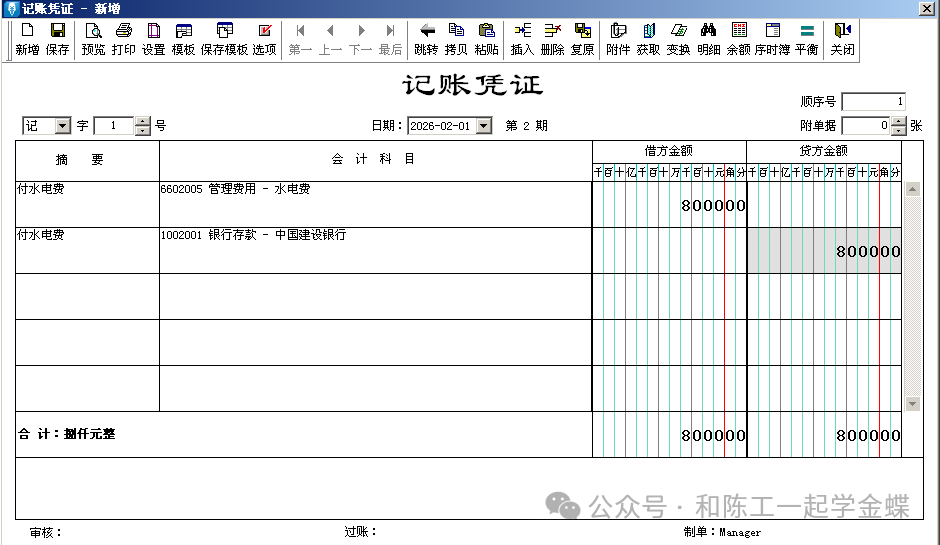Save the voucher with 保存 icon
940x545 pixels.
tap(58, 38)
